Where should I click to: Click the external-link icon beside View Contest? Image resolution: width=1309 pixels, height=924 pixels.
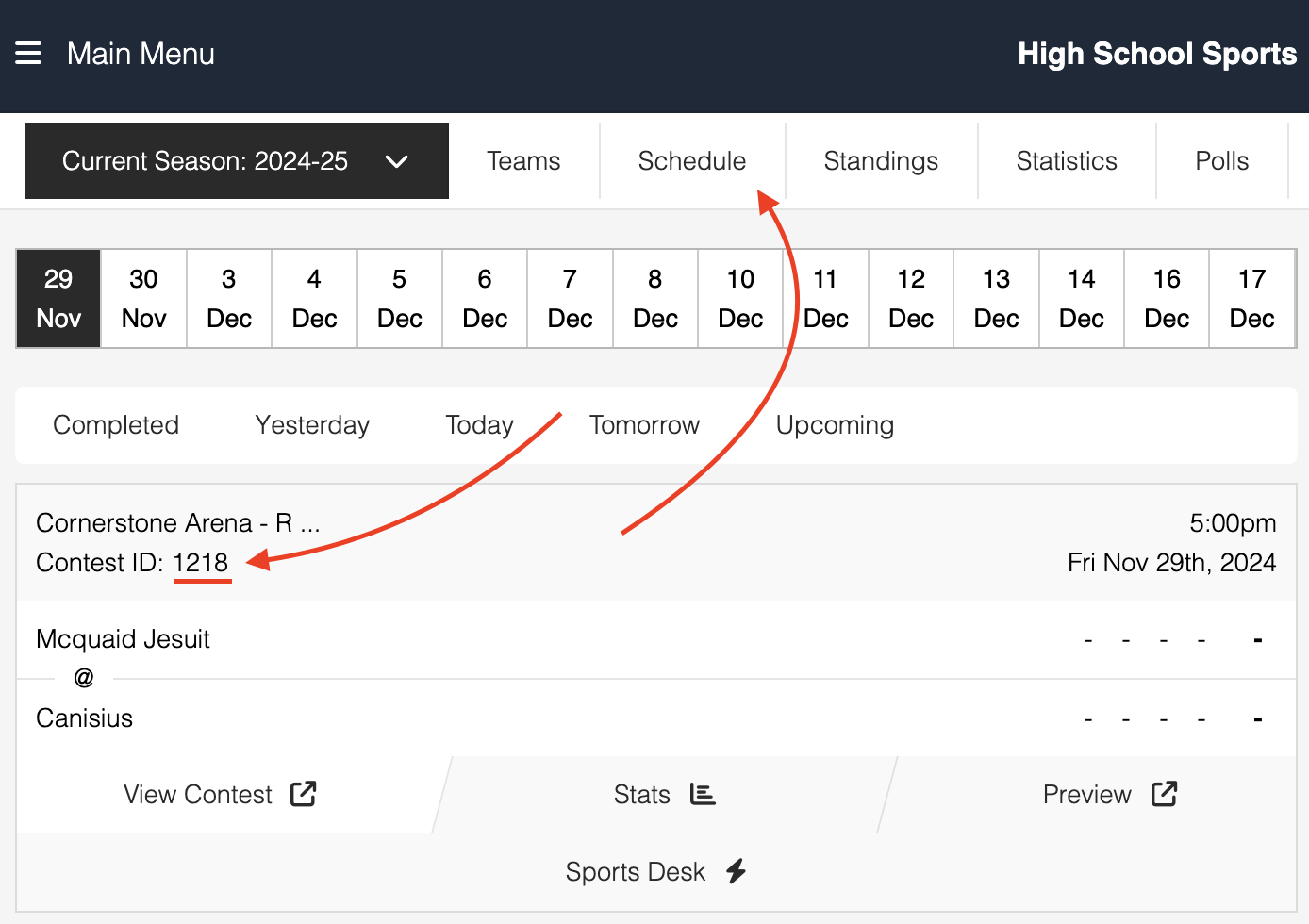(303, 794)
